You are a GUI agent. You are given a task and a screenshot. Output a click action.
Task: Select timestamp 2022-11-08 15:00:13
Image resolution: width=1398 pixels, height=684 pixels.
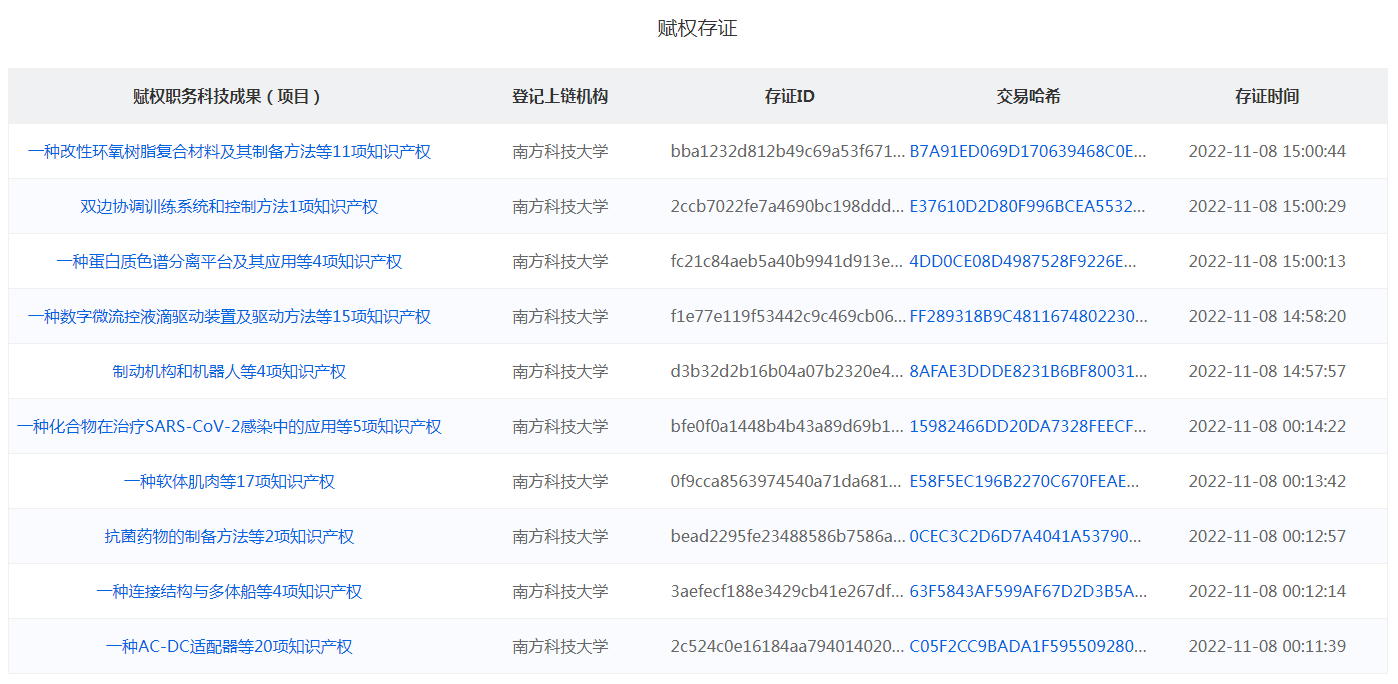point(1267,262)
